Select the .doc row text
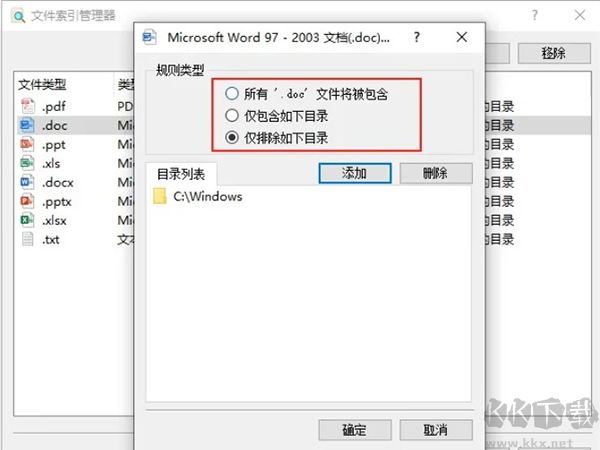The height and width of the screenshot is (450, 600). [x=54, y=126]
